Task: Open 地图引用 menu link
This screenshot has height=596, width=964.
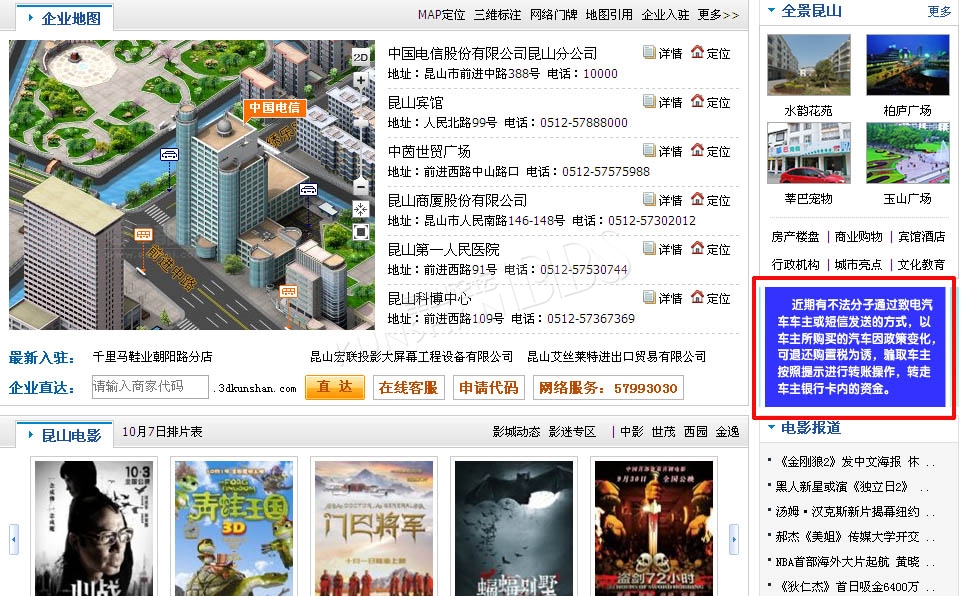Action: click(609, 15)
